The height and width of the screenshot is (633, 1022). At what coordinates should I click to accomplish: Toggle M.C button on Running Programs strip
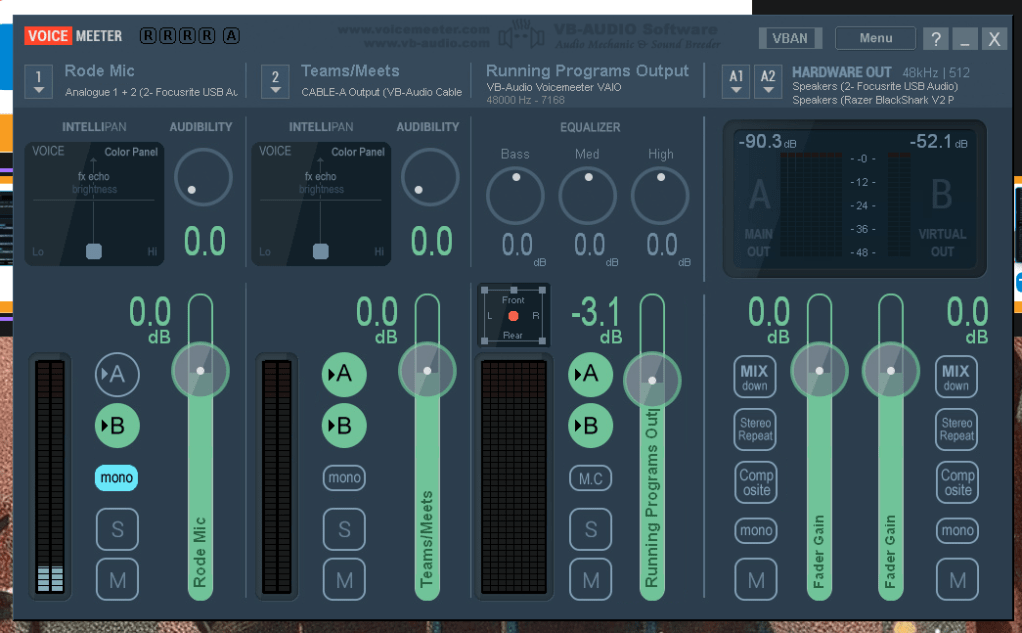[x=591, y=478]
